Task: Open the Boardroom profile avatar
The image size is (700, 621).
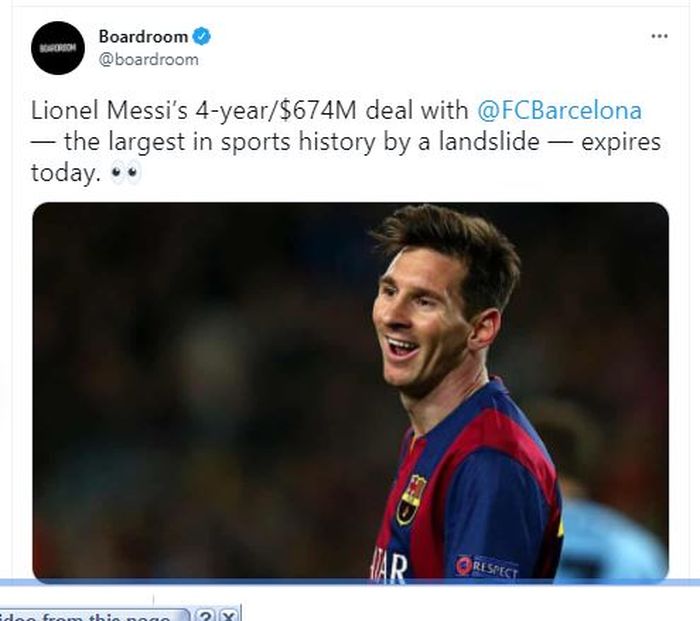Action: pos(57,48)
